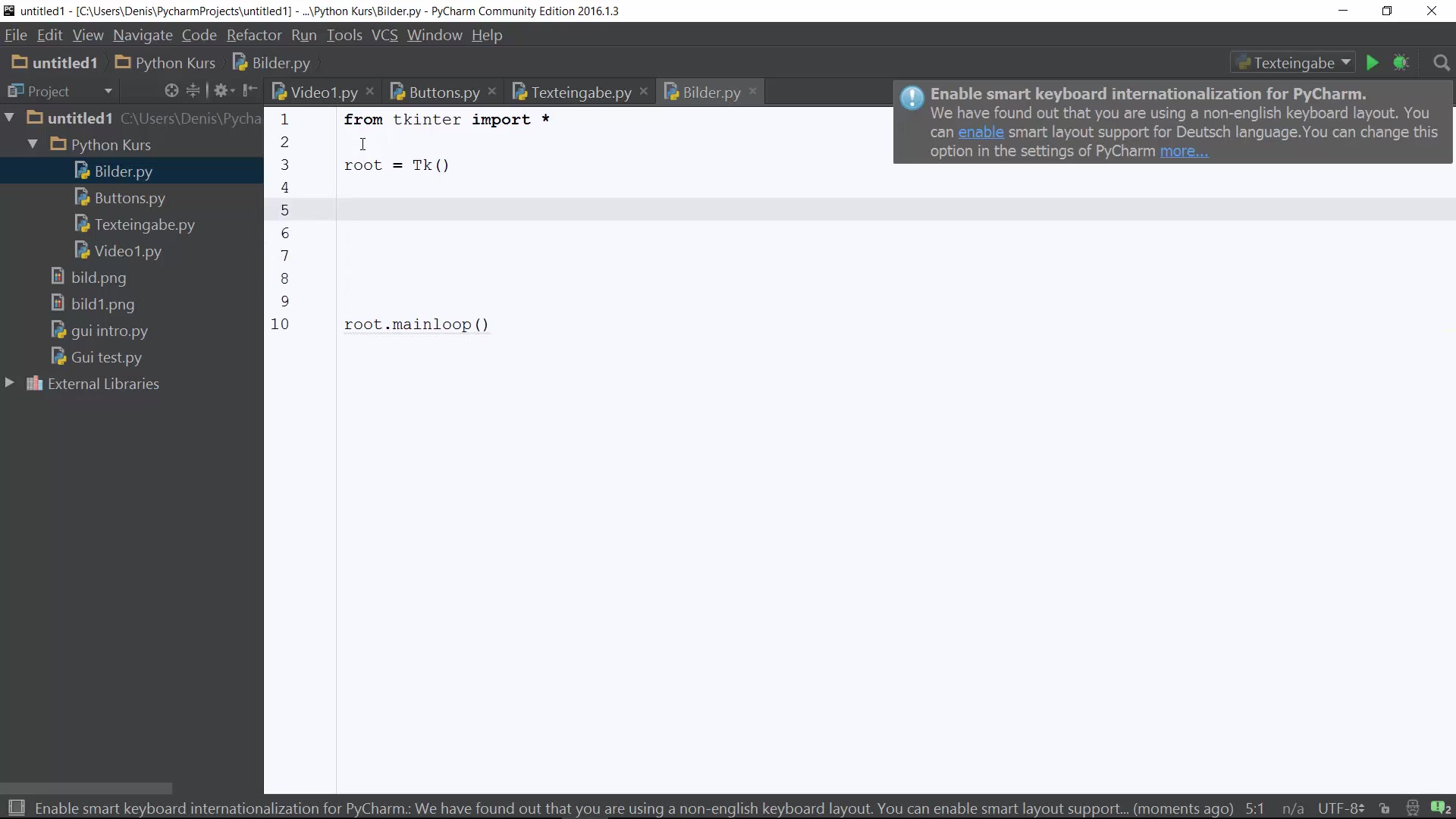Toggle file read-only lock icon
The height and width of the screenshot is (819, 1456).
coord(1385,808)
